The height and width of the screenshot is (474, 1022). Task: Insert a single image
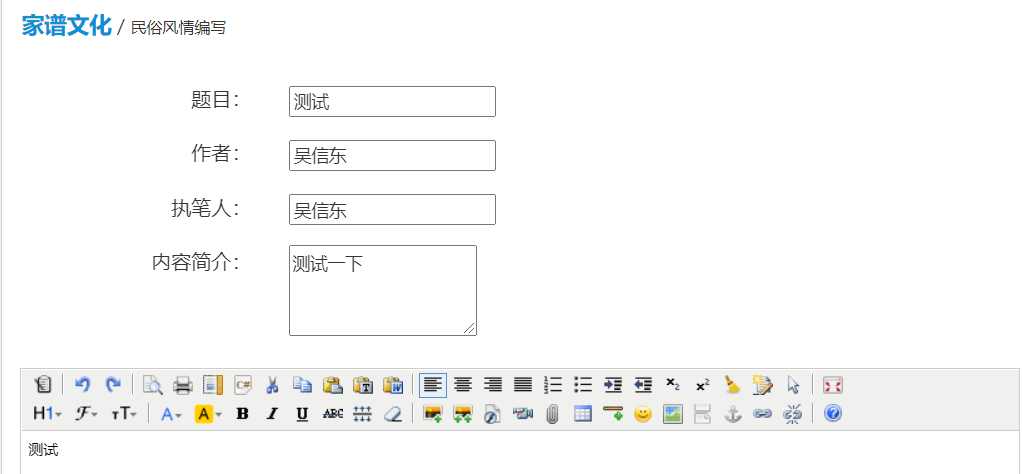tap(433, 413)
